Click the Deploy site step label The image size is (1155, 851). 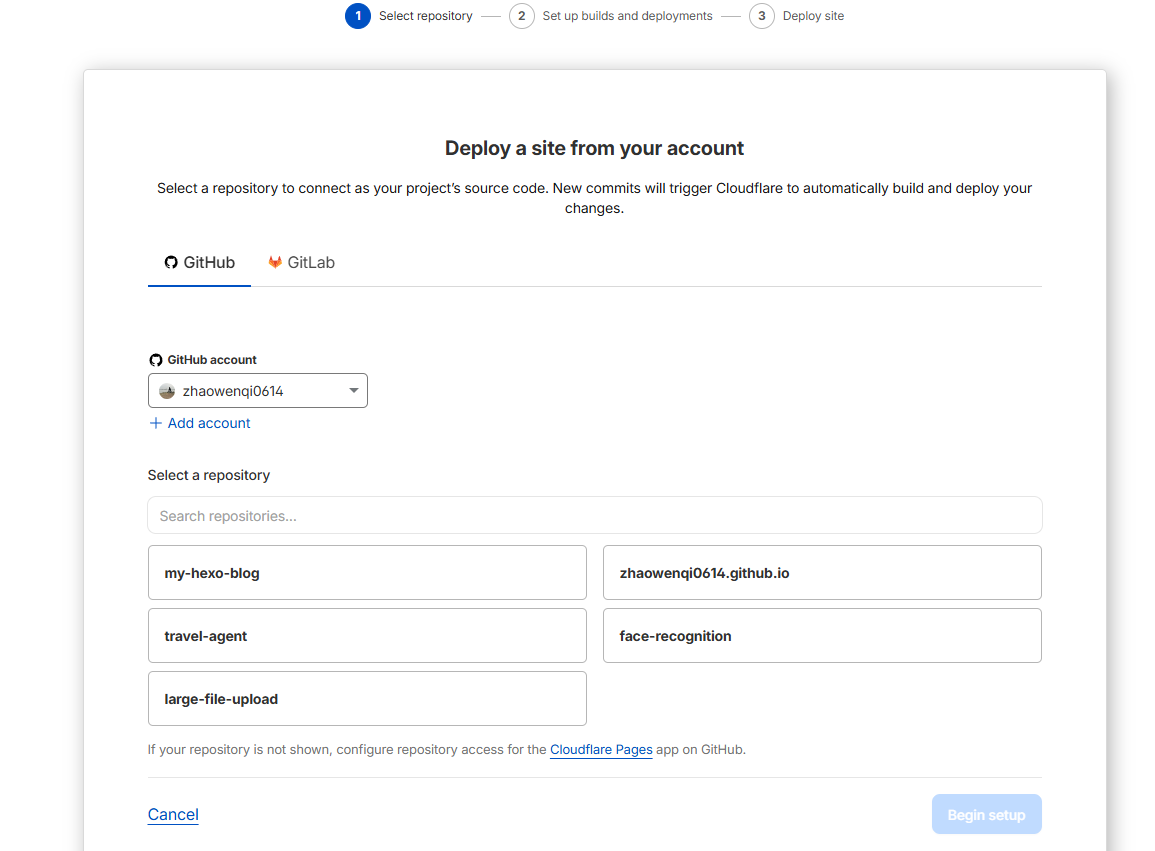[x=813, y=16]
